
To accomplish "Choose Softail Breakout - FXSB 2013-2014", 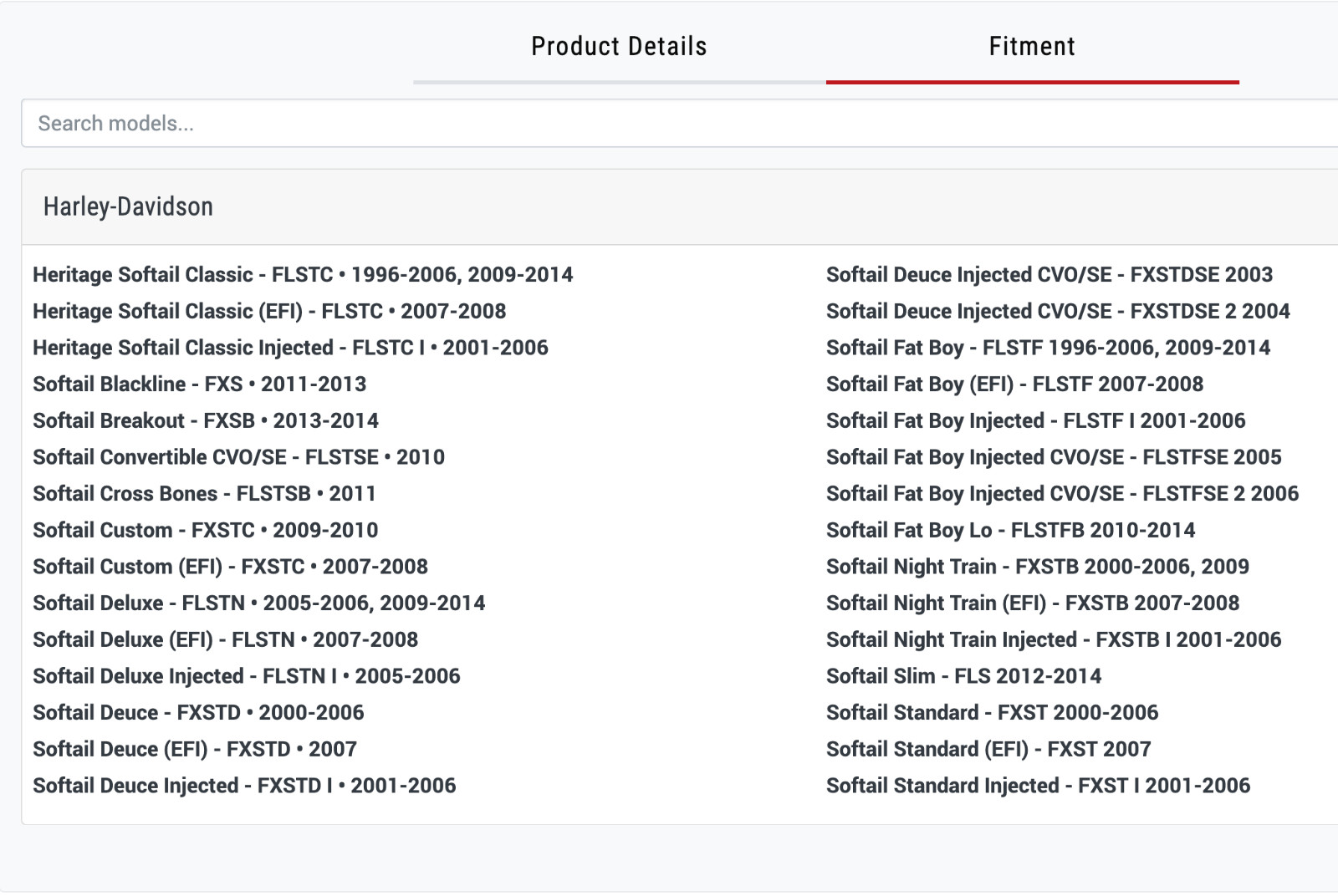I will click(206, 421).
